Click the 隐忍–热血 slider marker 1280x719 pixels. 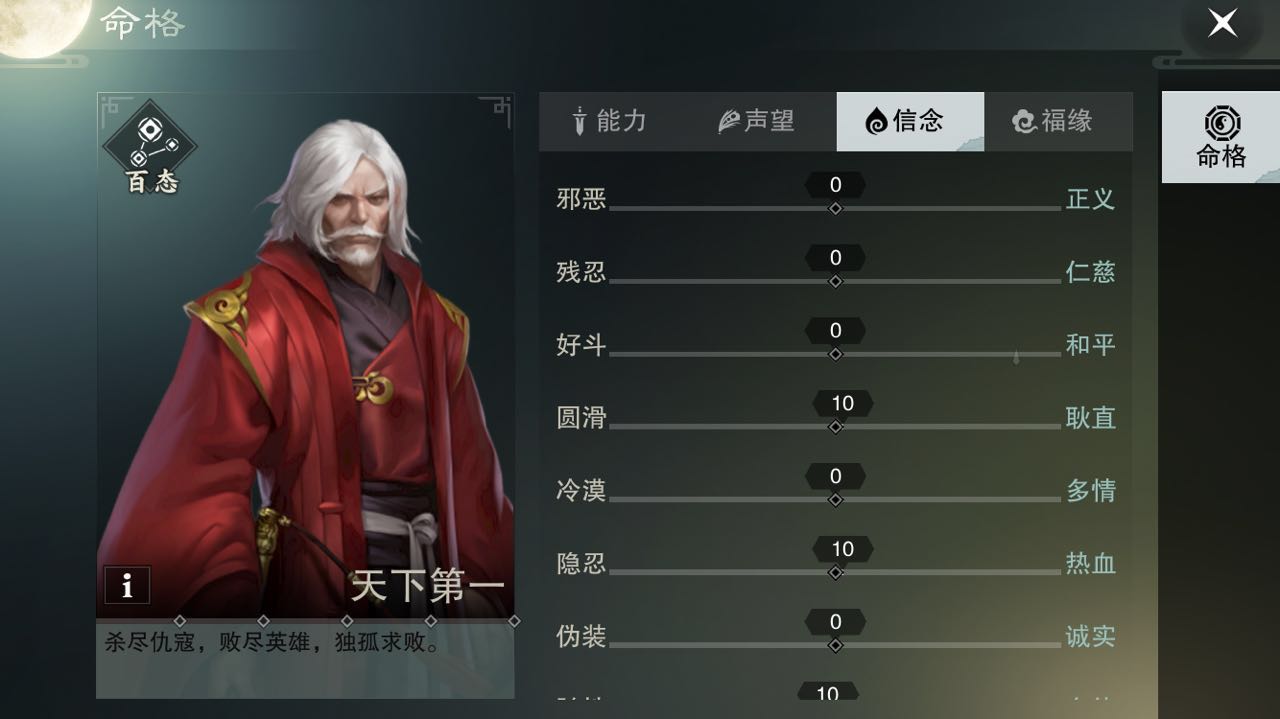[835, 573]
